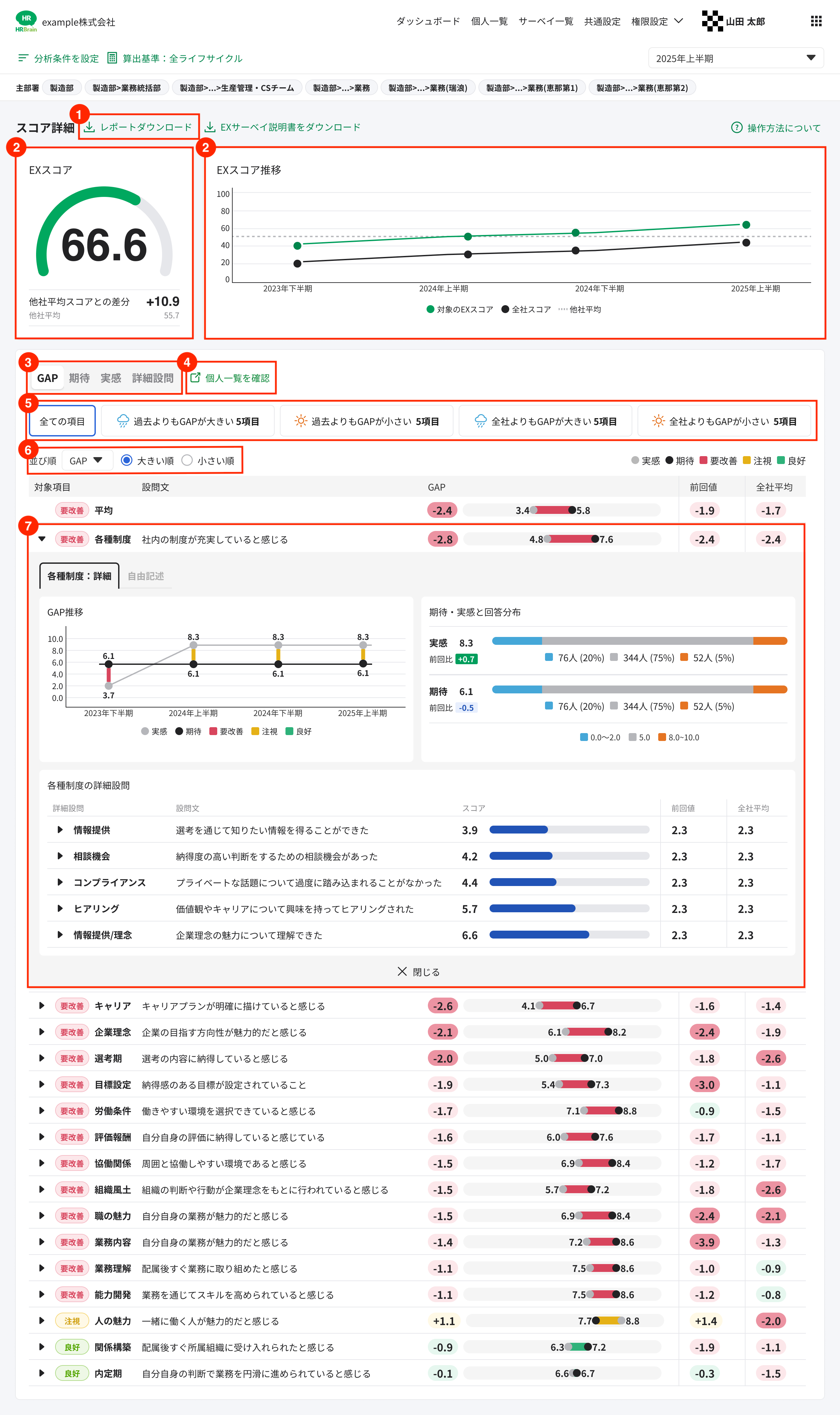Screen dimensions: 840x1415
Task: Open サーベイ一覧 in top navigation
Action: coord(546,22)
